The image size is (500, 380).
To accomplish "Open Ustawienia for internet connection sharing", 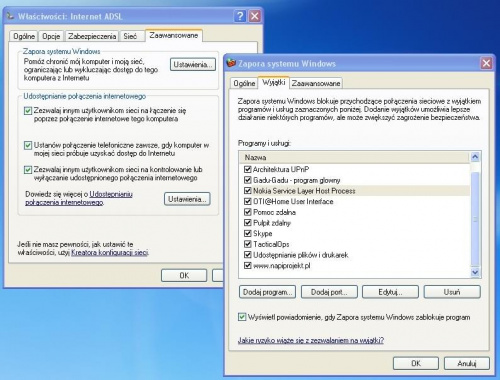I will tap(187, 199).
